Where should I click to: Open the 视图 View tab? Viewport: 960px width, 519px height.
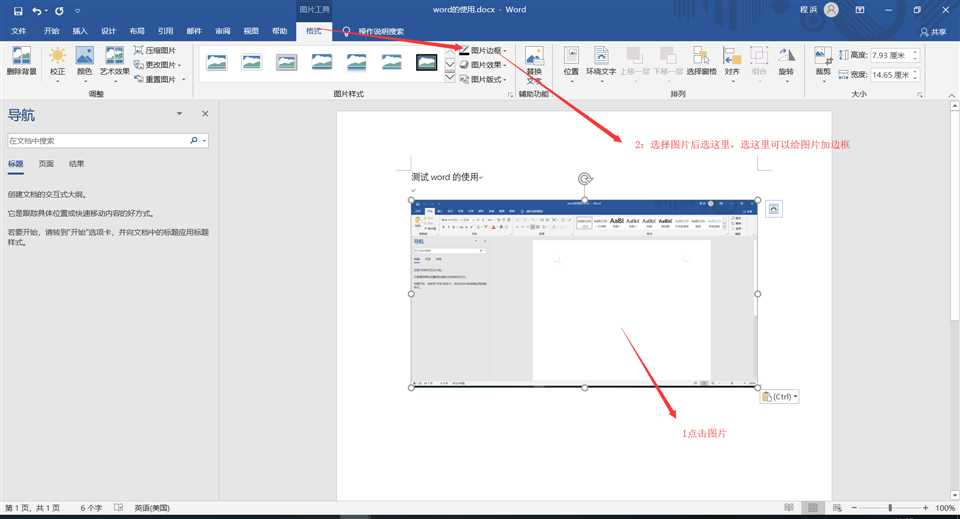251,31
